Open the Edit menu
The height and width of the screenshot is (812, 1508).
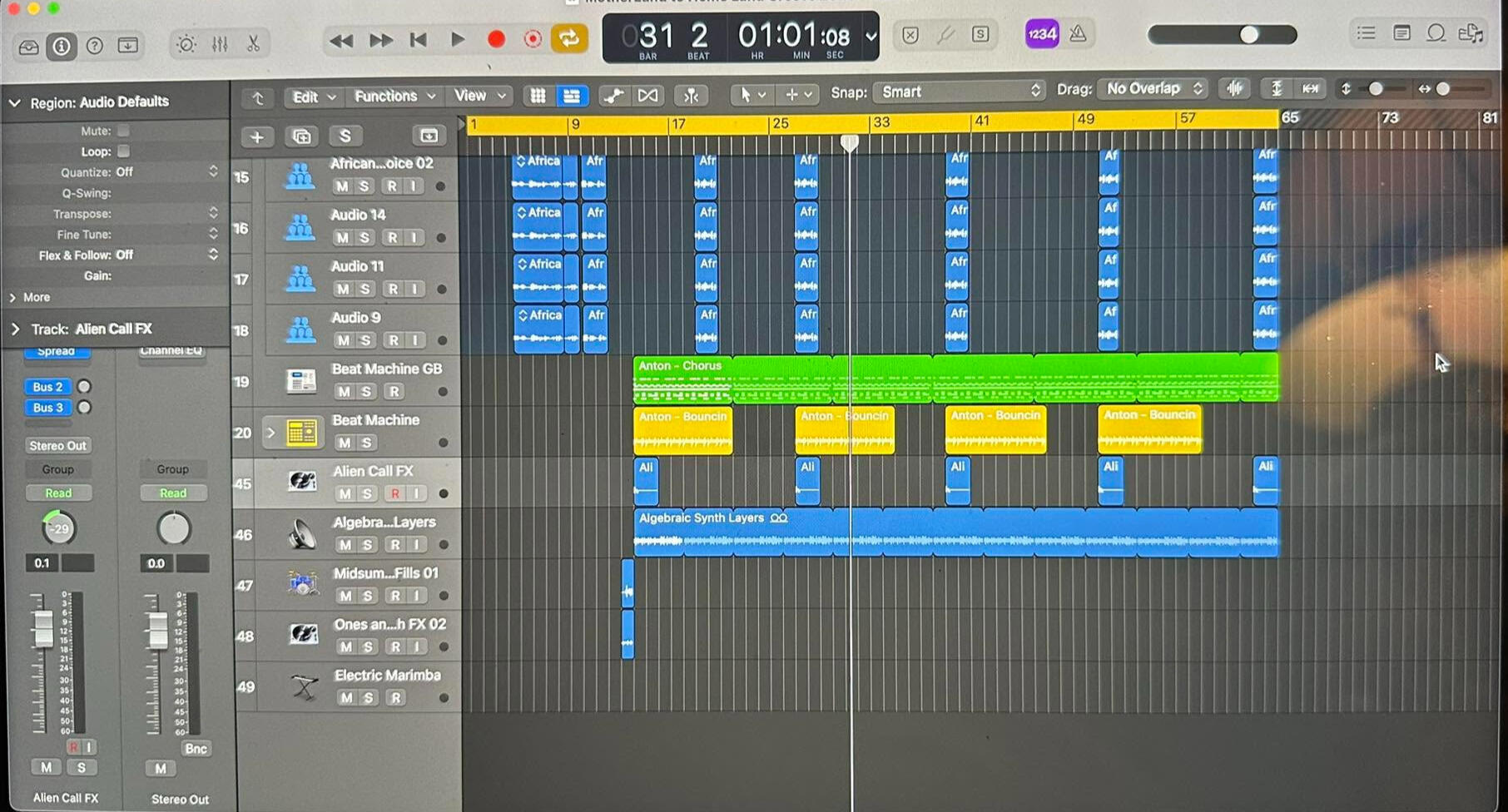point(312,97)
